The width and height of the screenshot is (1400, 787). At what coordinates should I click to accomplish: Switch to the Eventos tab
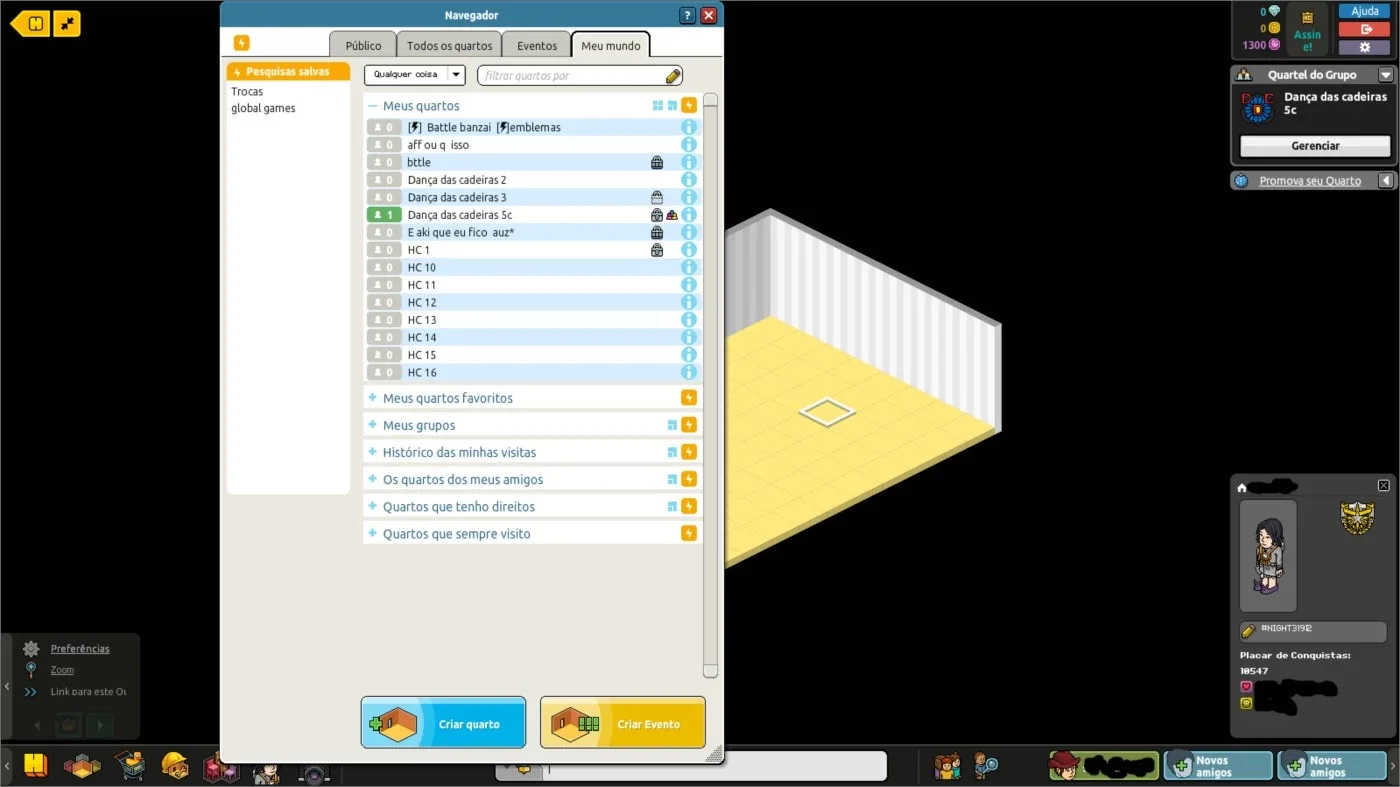point(537,45)
